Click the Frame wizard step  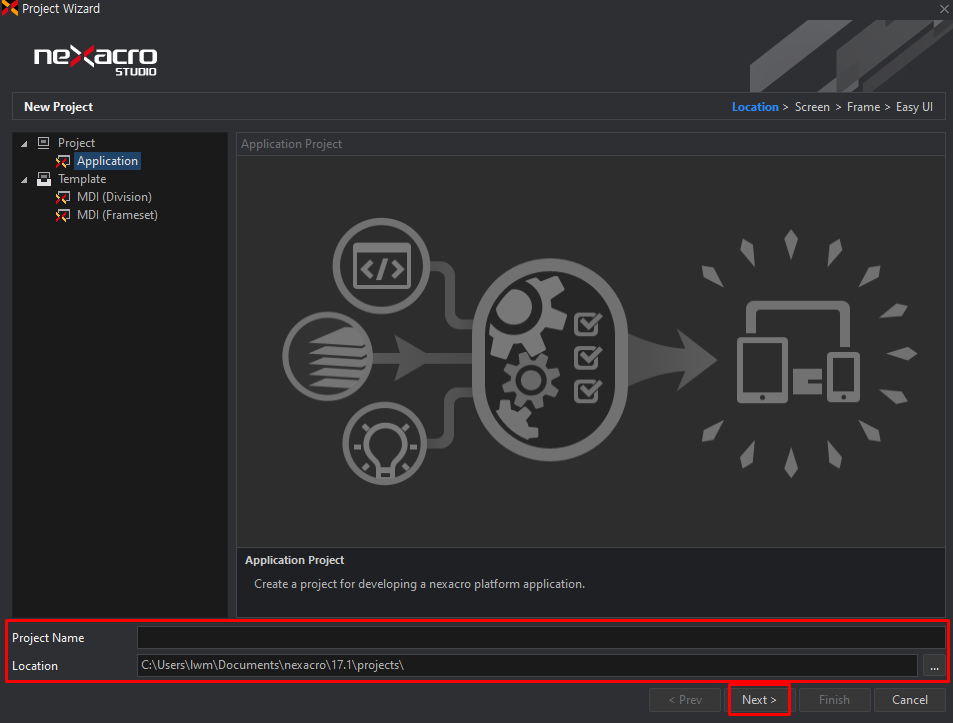pos(863,107)
